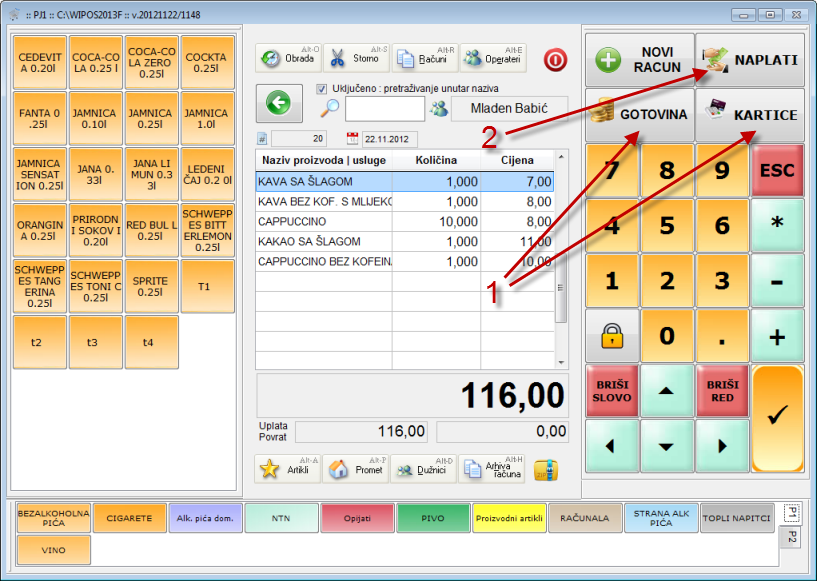This screenshot has height=581, width=817.
Task: Toggle the 'Uključeno: pretraživanje unutar naziva' checkbox
Action: [322, 88]
